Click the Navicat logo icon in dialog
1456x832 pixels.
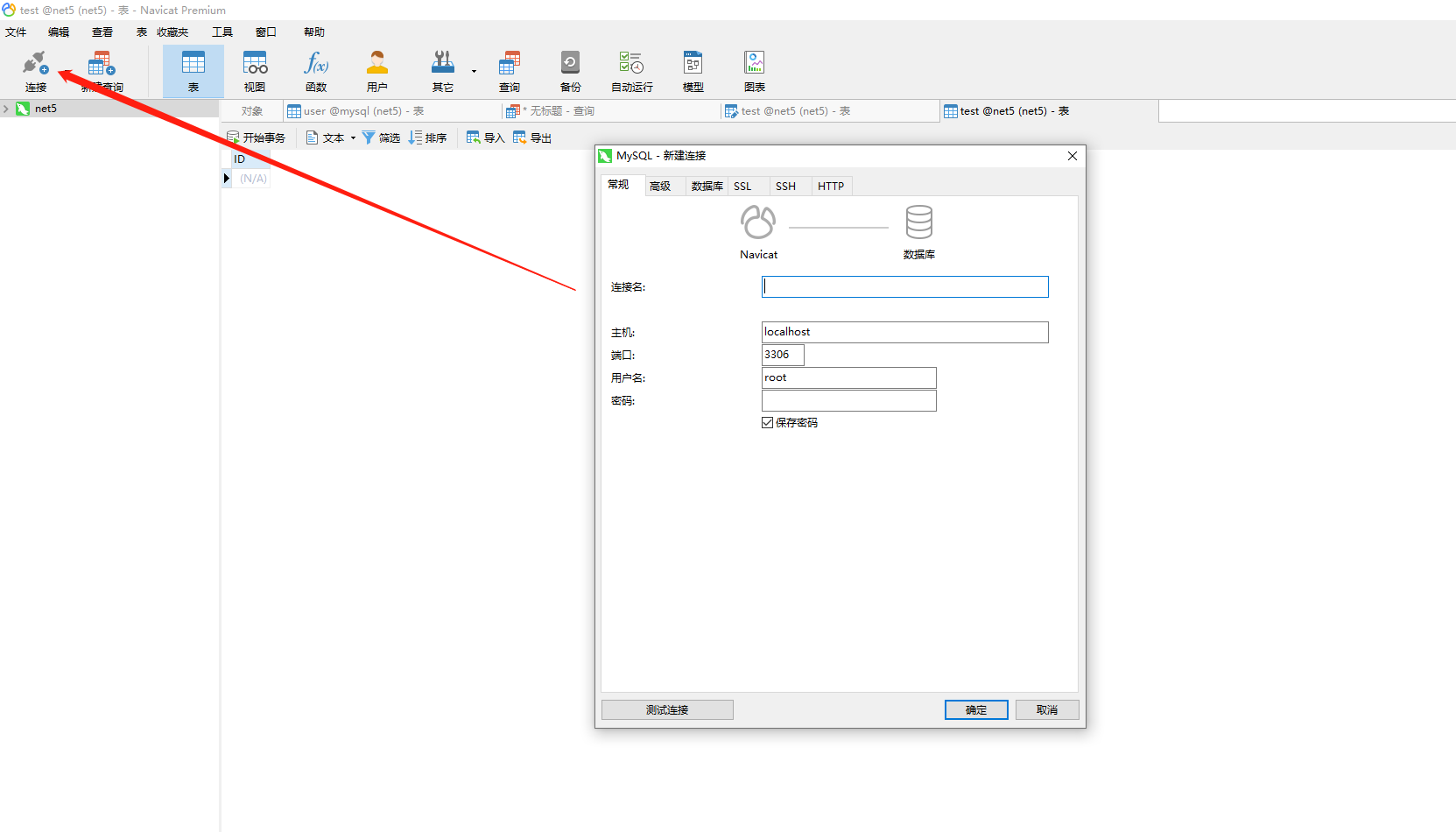[x=758, y=222]
